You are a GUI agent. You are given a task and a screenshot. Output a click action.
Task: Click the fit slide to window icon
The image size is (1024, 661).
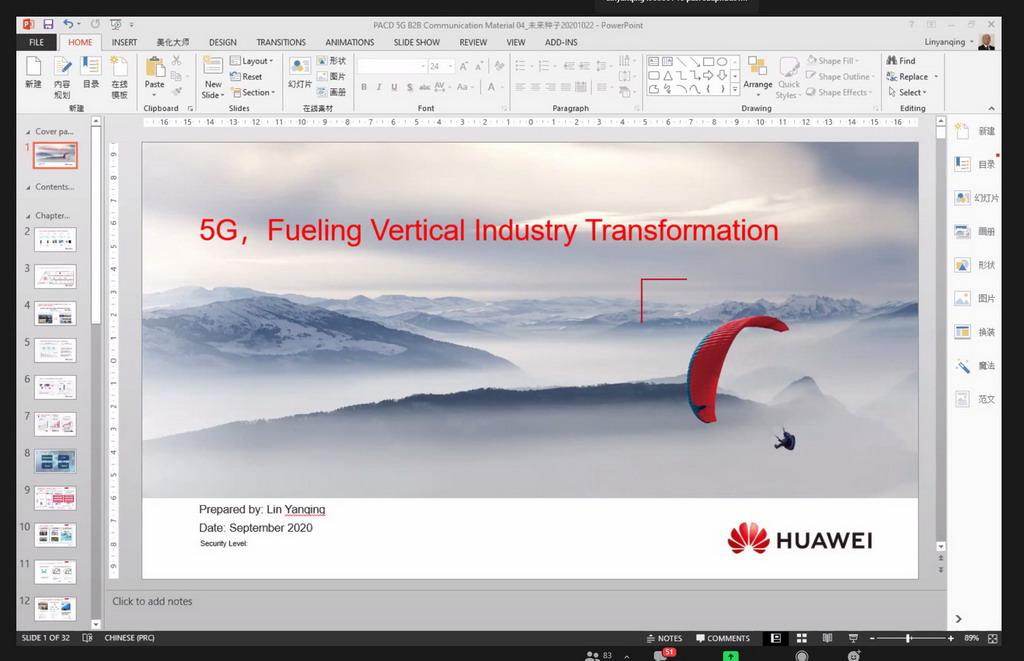pos(992,638)
